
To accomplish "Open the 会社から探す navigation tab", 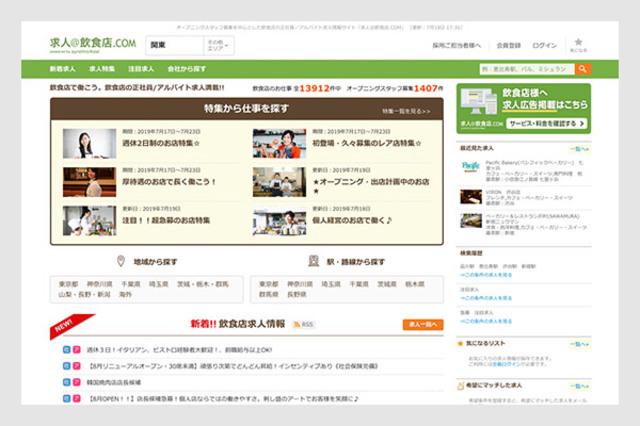I will 187,69.
